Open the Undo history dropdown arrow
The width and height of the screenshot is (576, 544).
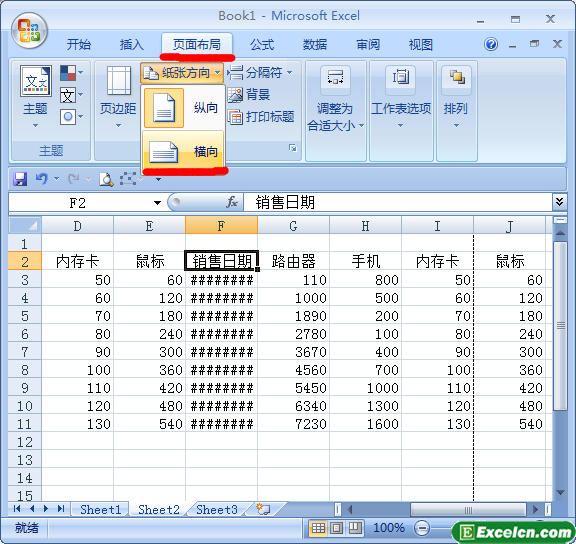pos(56,179)
